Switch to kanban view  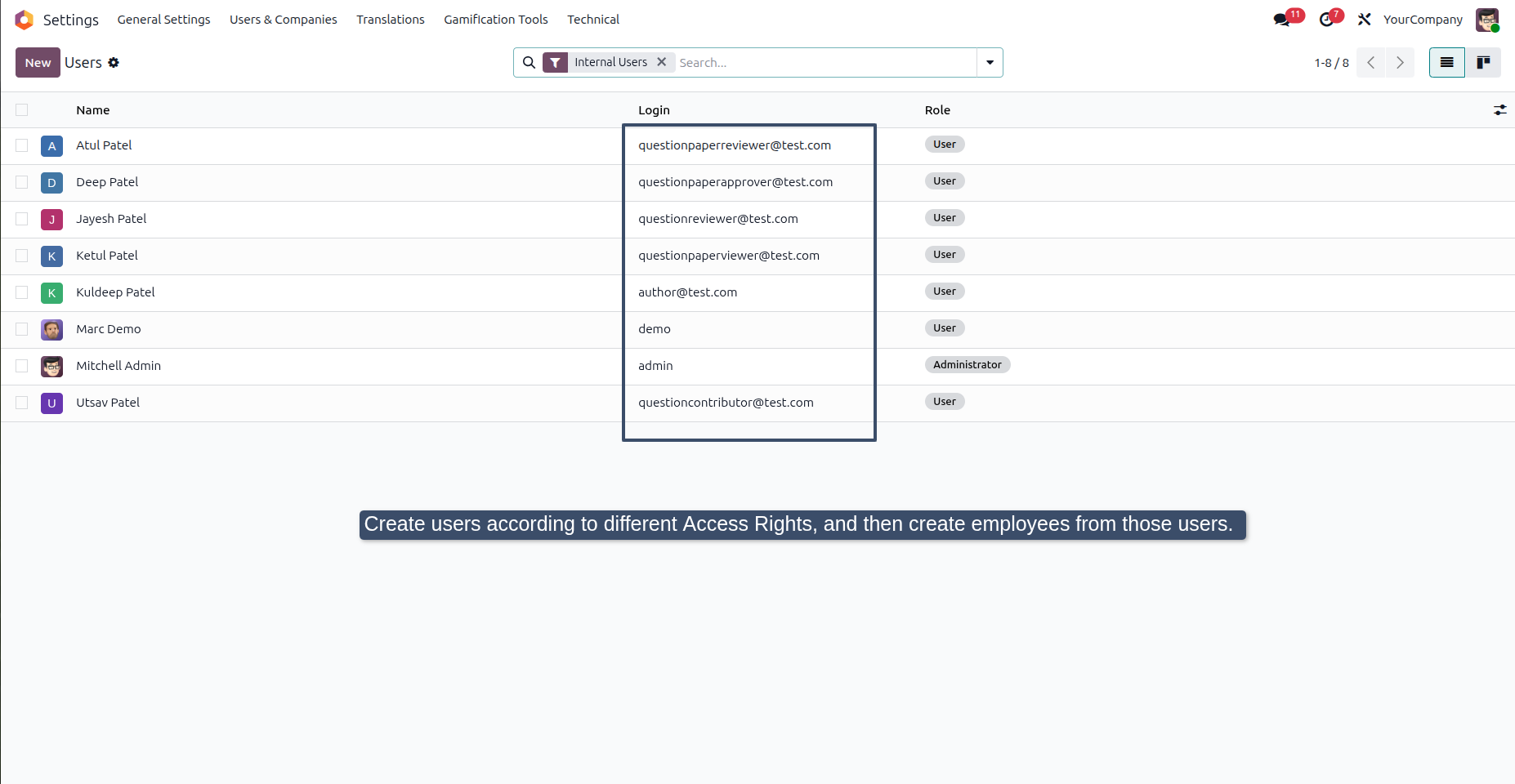click(x=1483, y=62)
